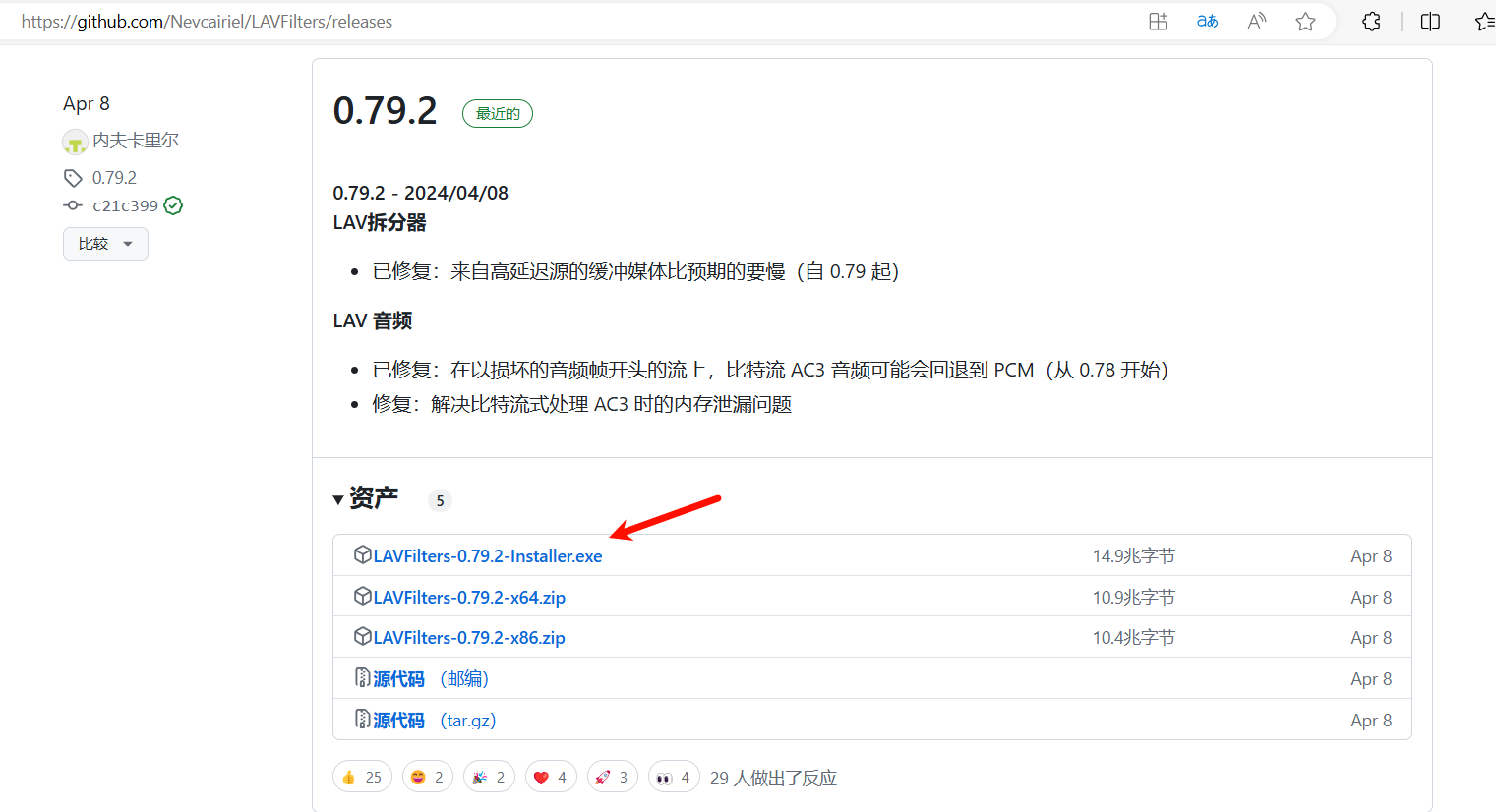
Task: Click the translate icon in the address bar
Action: coord(1206,21)
